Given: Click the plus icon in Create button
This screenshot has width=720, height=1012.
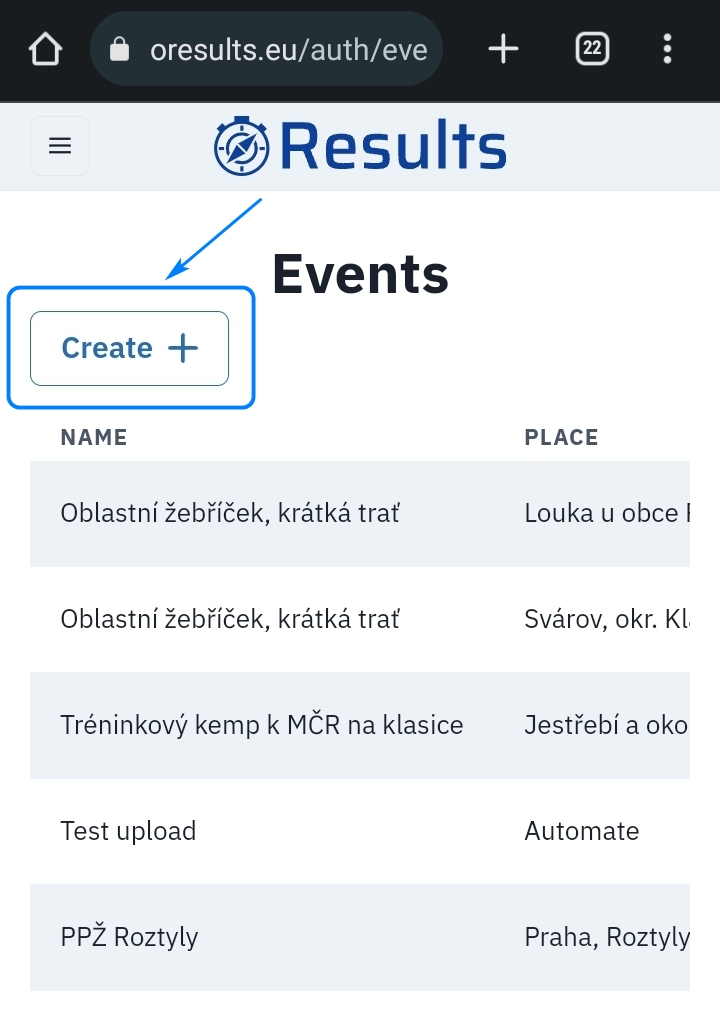Looking at the screenshot, I should (183, 348).
